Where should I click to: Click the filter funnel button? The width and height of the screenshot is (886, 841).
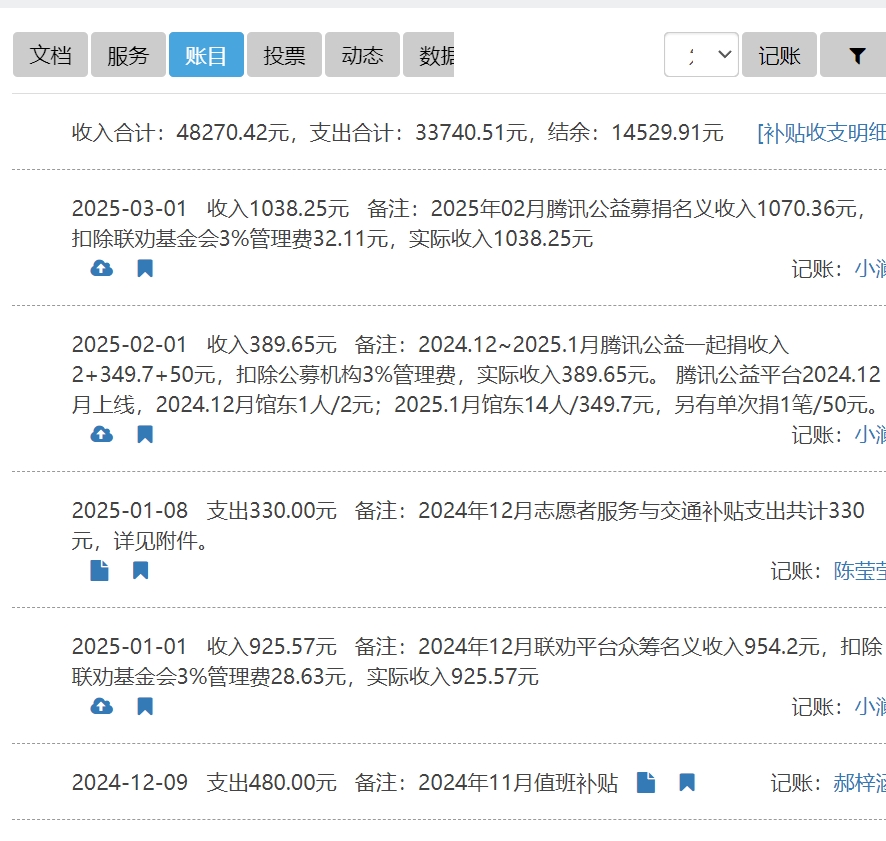tap(855, 55)
